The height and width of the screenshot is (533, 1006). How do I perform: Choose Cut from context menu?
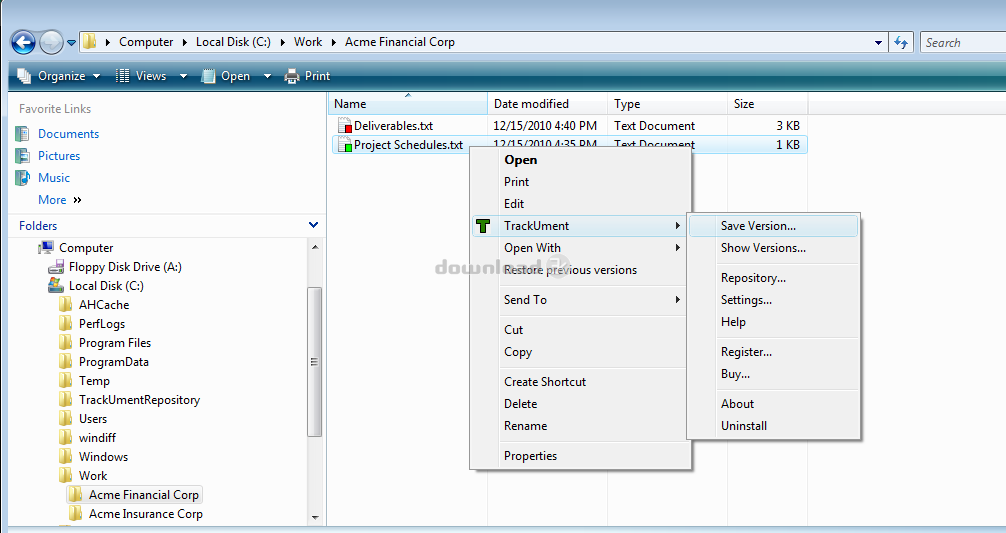tap(513, 330)
